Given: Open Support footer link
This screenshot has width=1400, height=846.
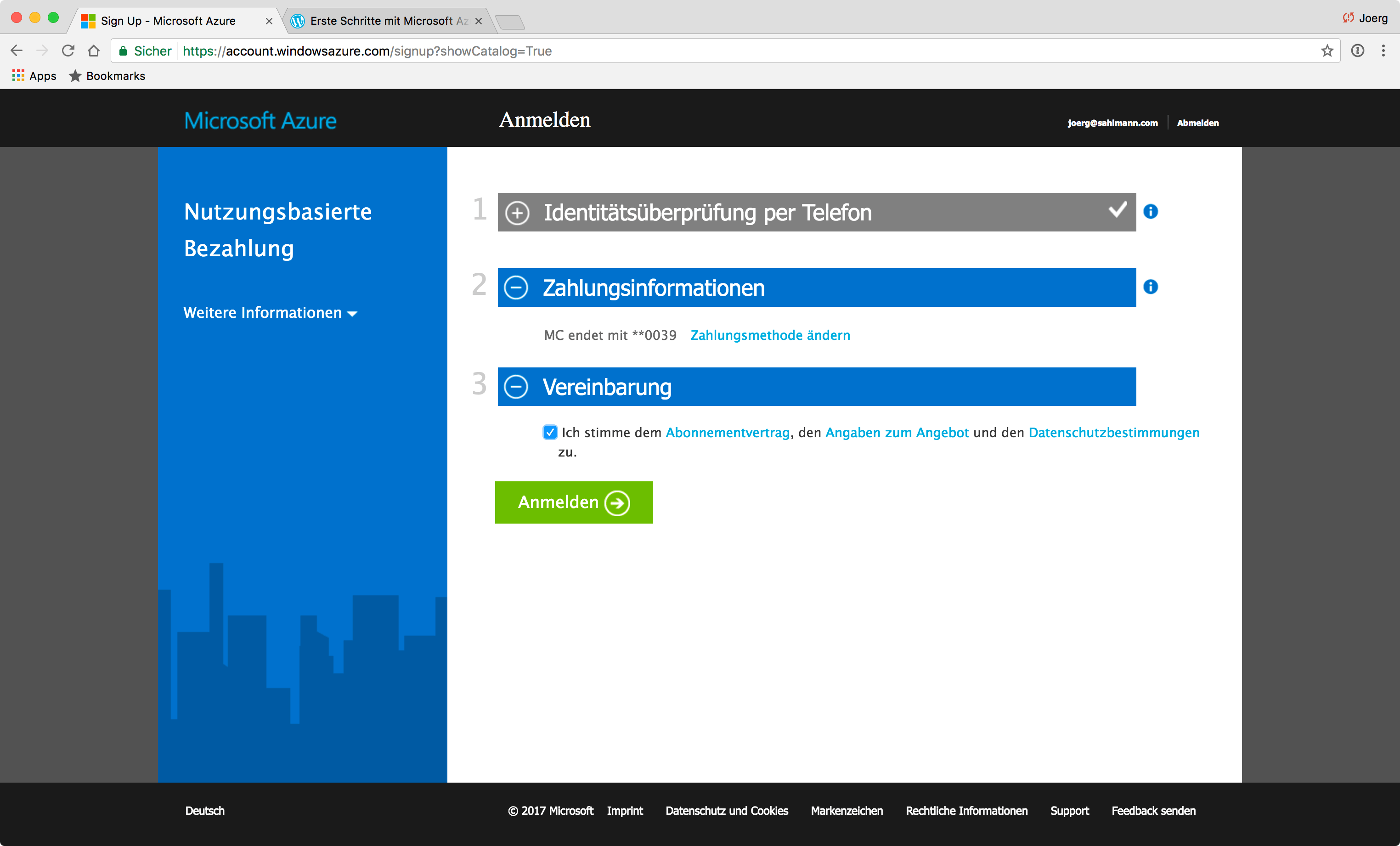Looking at the screenshot, I should coord(1069,811).
